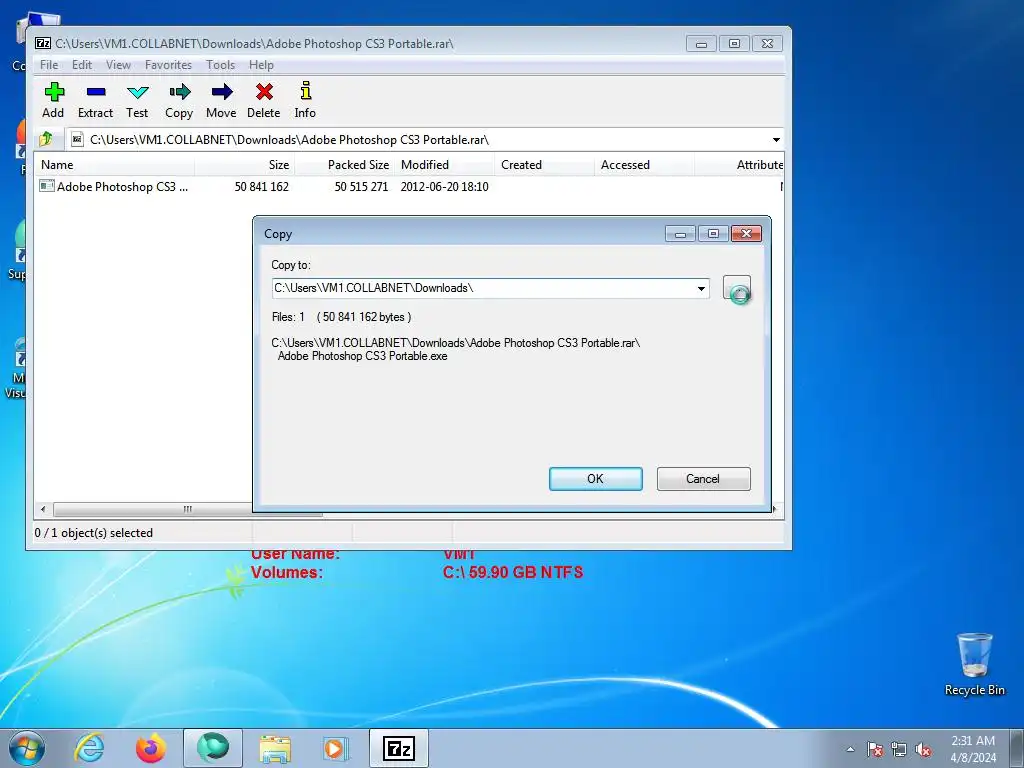Click the scrollbar left arrow

pos(43,509)
